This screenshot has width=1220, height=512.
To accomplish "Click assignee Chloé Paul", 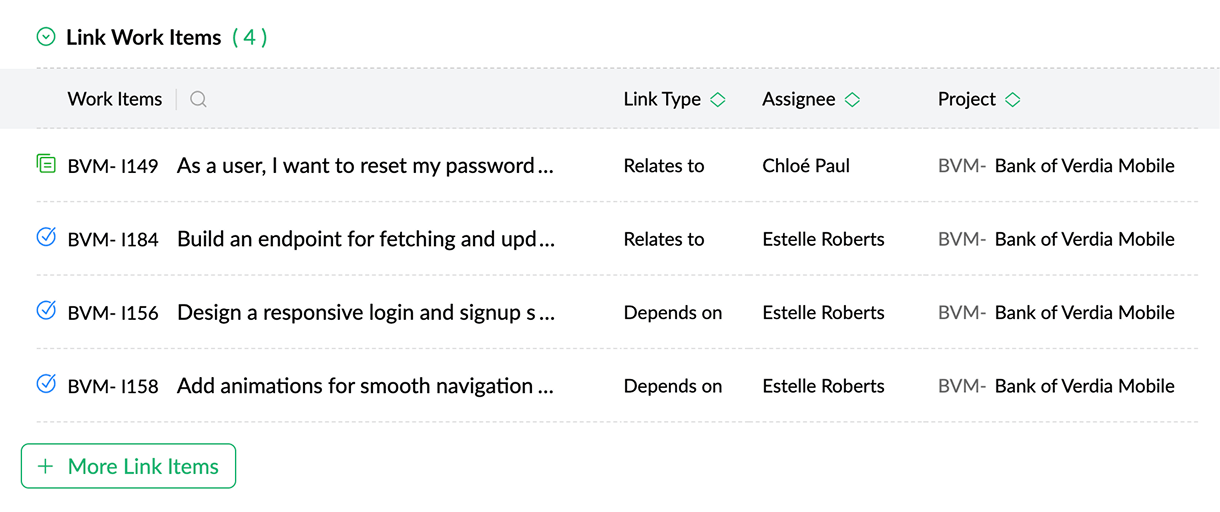I will tap(806, 166).
